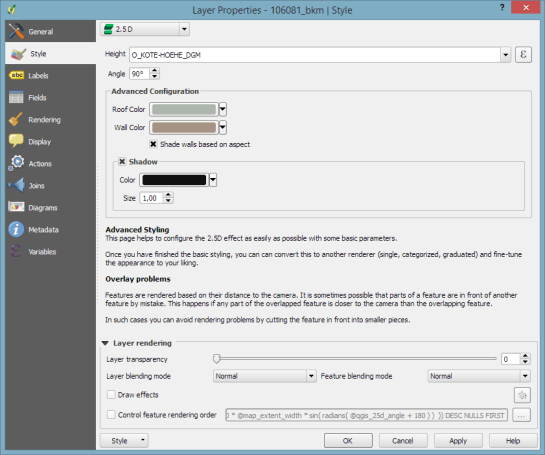Click the Style paintbrush icon
Viewport: 545px width, 455px height.
click(18, 54)
